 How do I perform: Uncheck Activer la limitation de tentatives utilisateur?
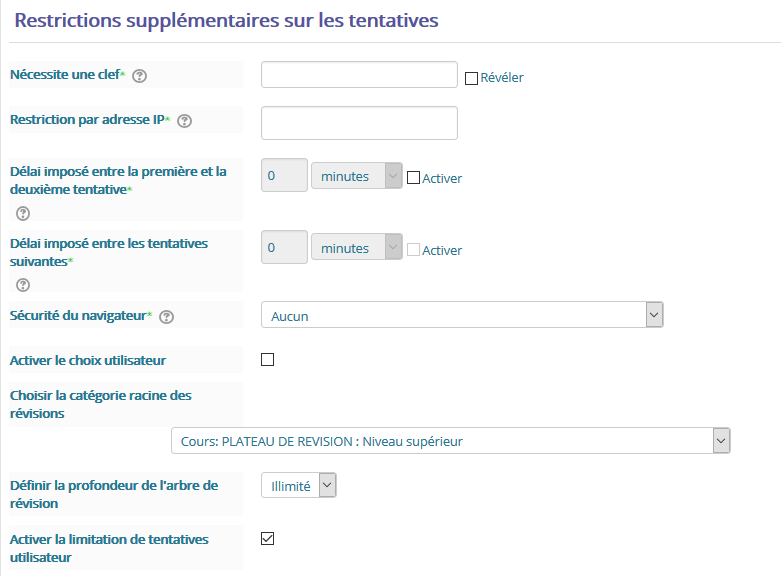coord(267,539)
